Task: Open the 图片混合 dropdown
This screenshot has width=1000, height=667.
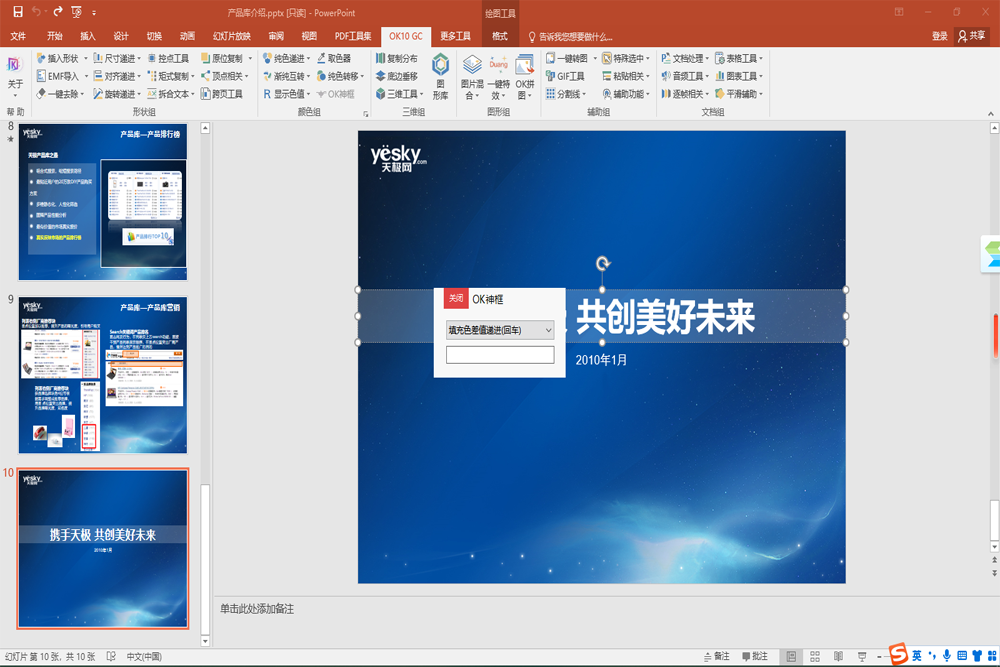Action: point(471,77)
